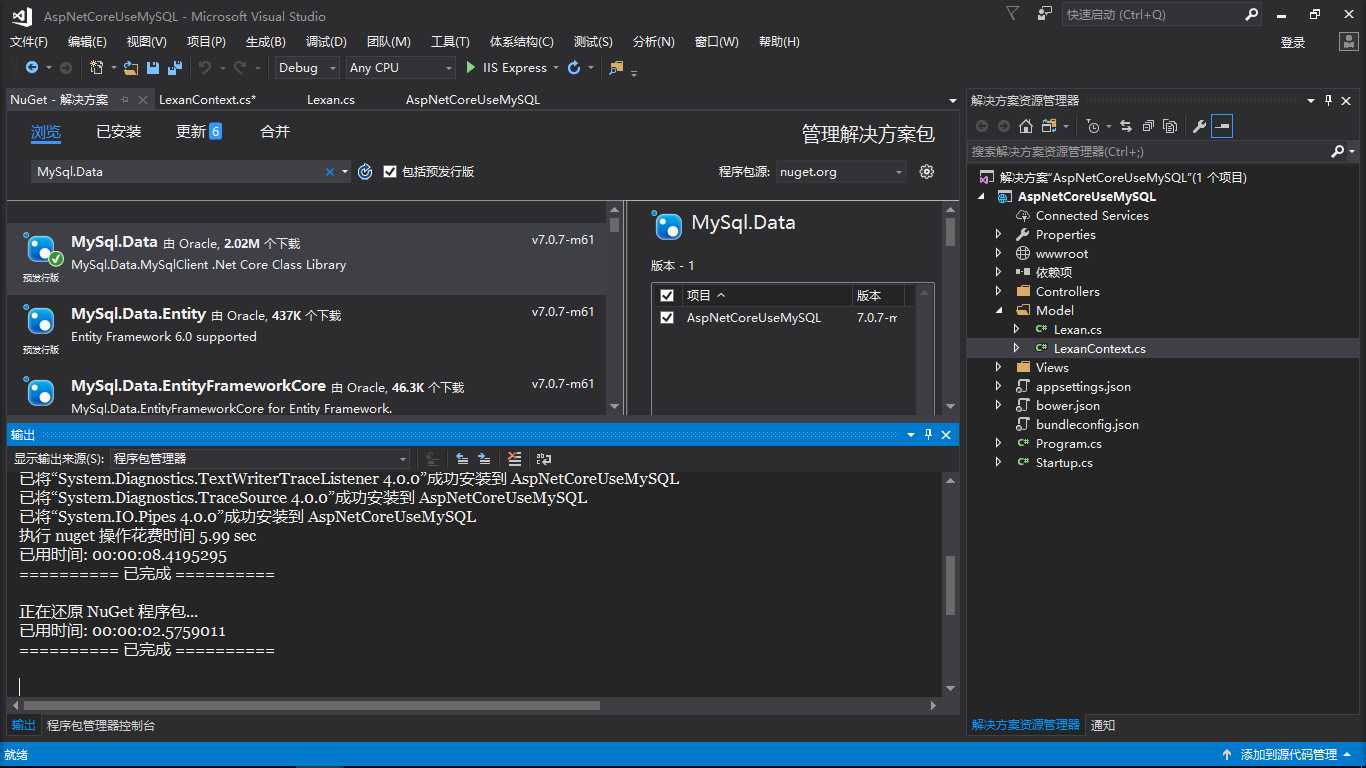Expand the Controllers folder node
Image resolution: width=1366 pixels, height=768 pixels.
(998, 292)
